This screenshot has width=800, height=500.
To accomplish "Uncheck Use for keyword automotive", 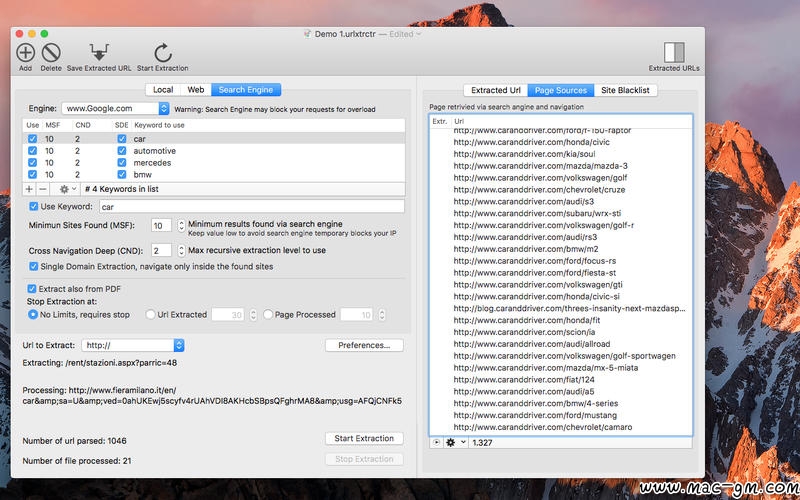I will tap(33, 151).
